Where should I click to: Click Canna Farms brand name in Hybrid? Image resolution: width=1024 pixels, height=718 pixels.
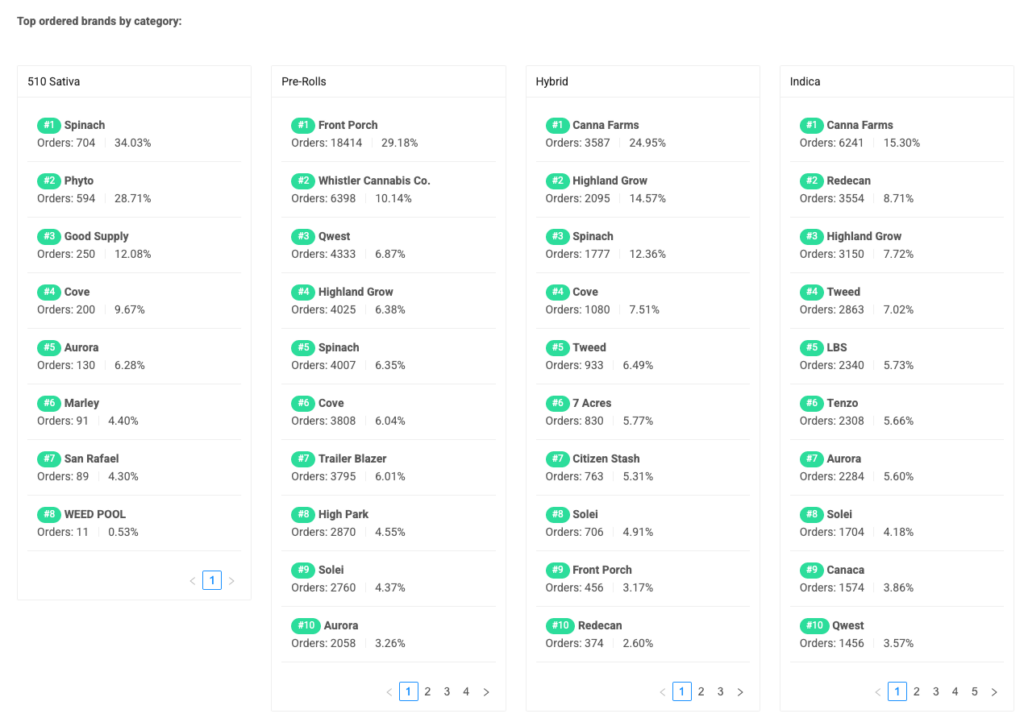coord(605,125)
